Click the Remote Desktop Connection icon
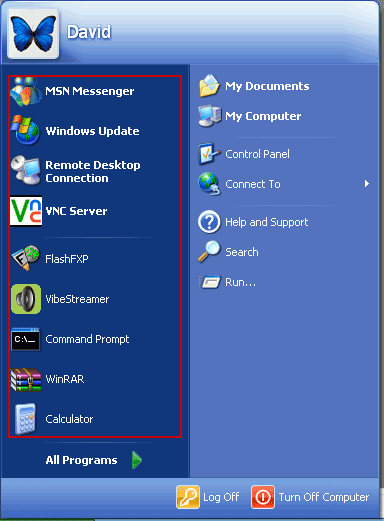Viewport: 384px width, 521px height. click(x=26, y=170)
